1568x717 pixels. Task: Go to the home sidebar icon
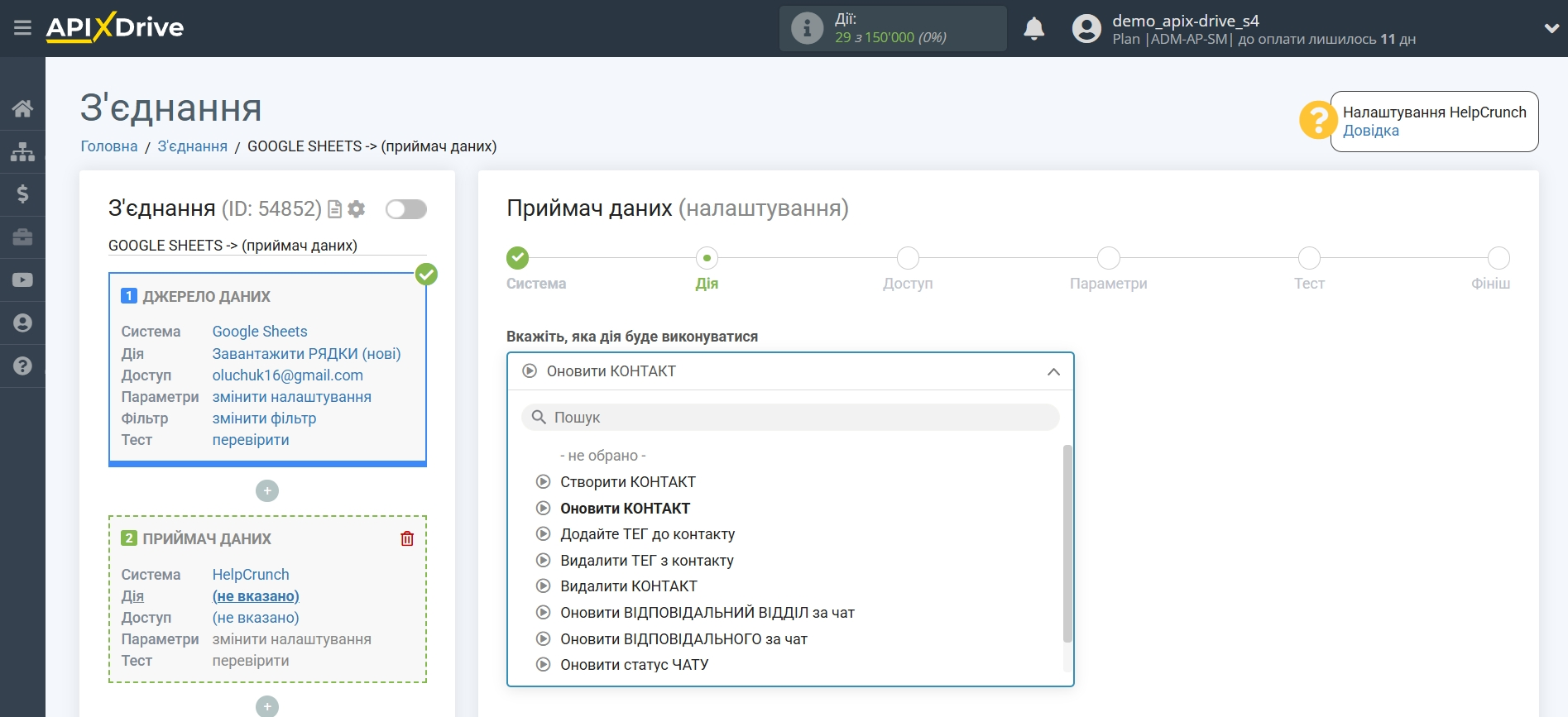click(x=22, y=108)
